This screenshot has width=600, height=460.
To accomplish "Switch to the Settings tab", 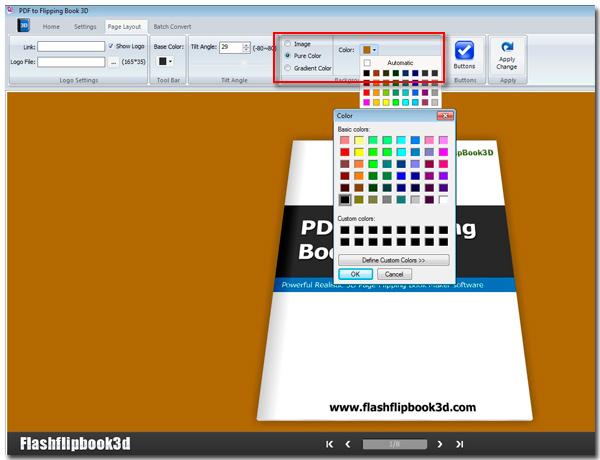I will (85, 26).
